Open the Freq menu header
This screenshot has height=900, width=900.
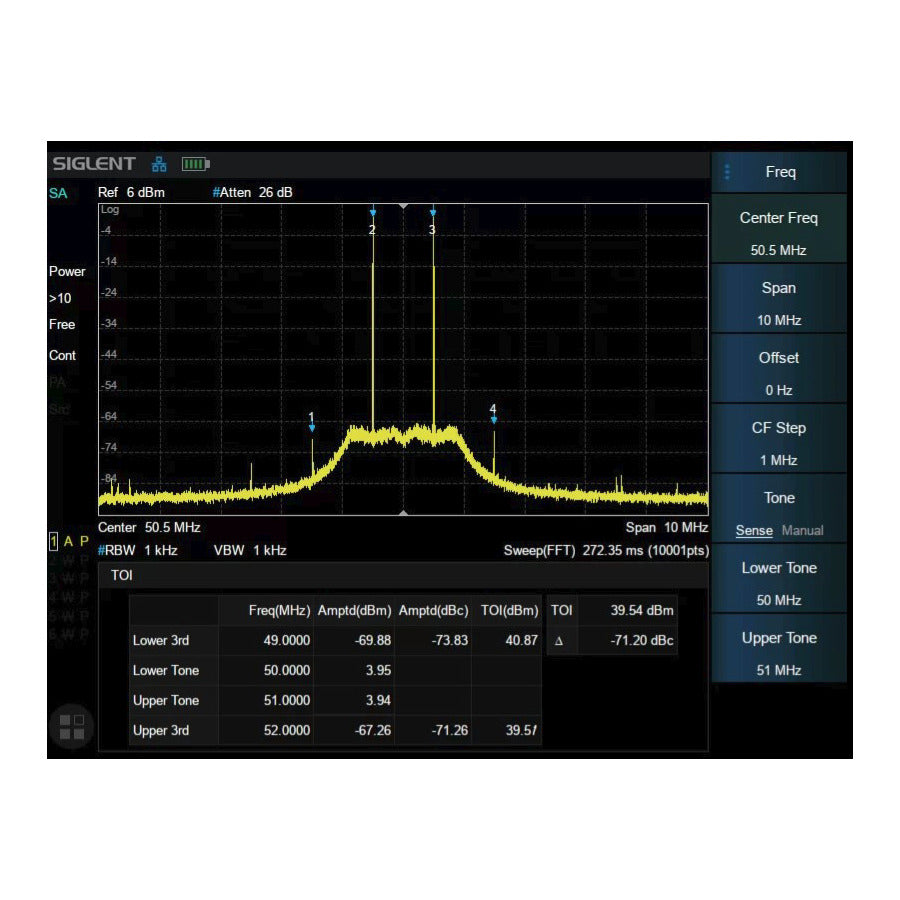click(x=780, y=172)
